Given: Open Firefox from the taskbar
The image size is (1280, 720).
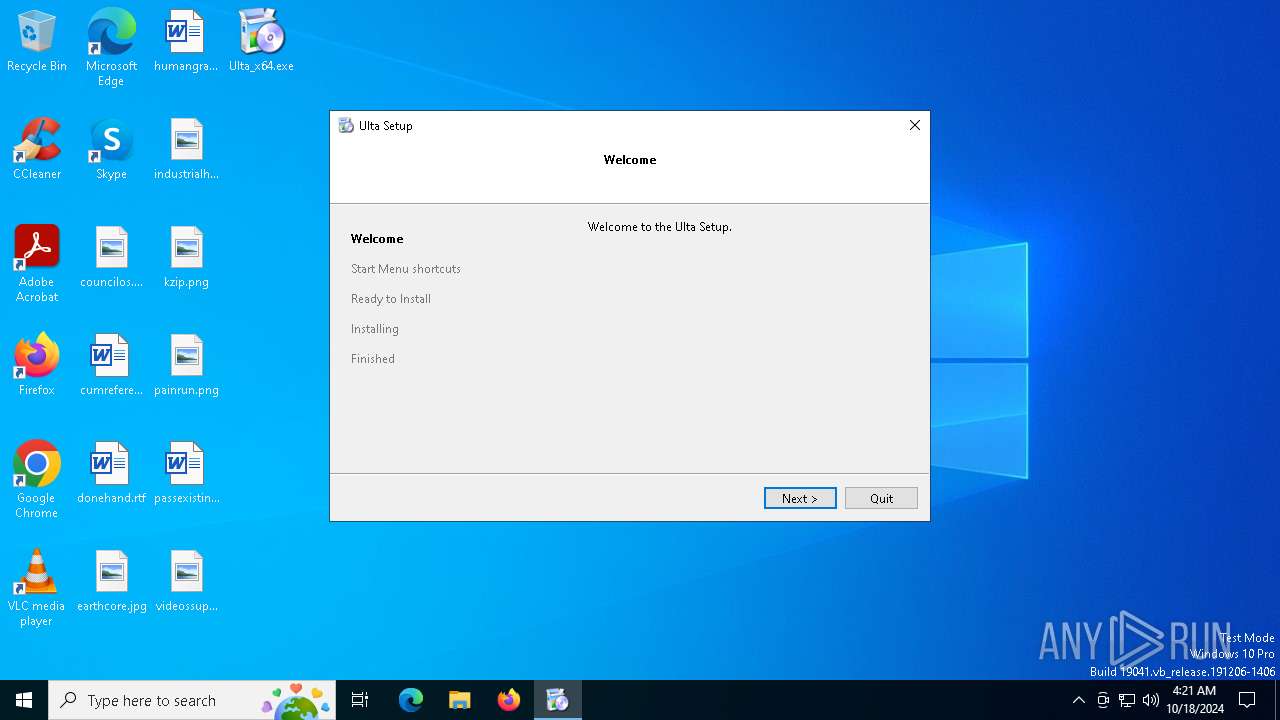Looking at the screenshot, I should (x=509, y=700).
